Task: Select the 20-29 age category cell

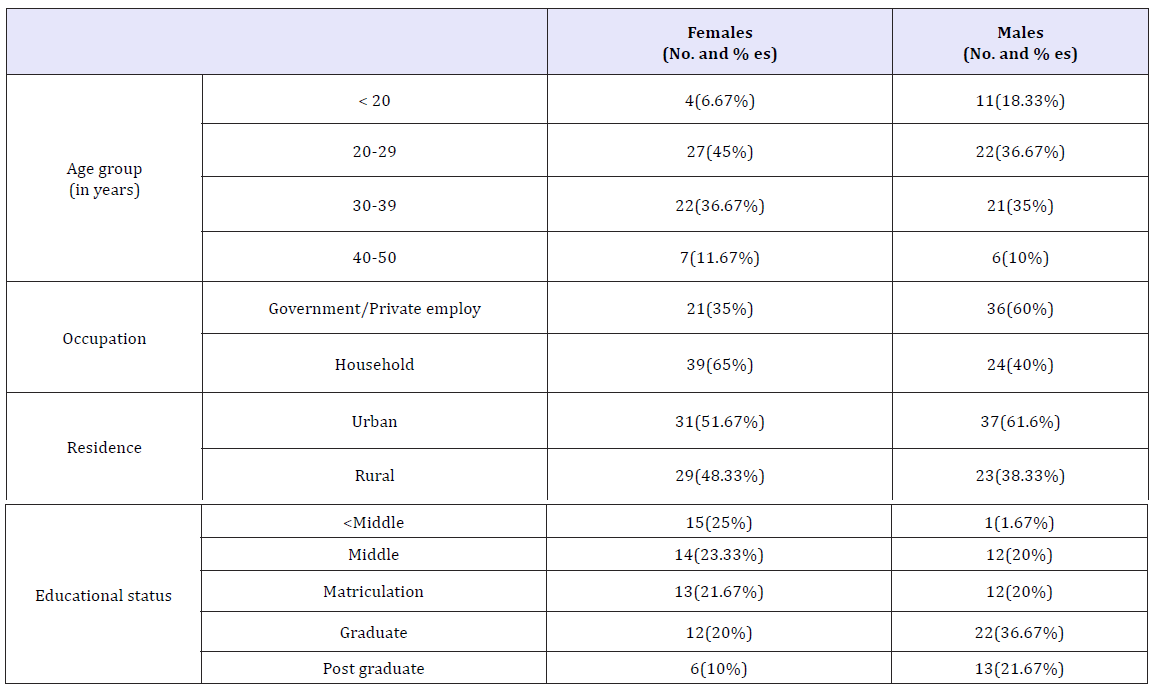Action: 375,151
